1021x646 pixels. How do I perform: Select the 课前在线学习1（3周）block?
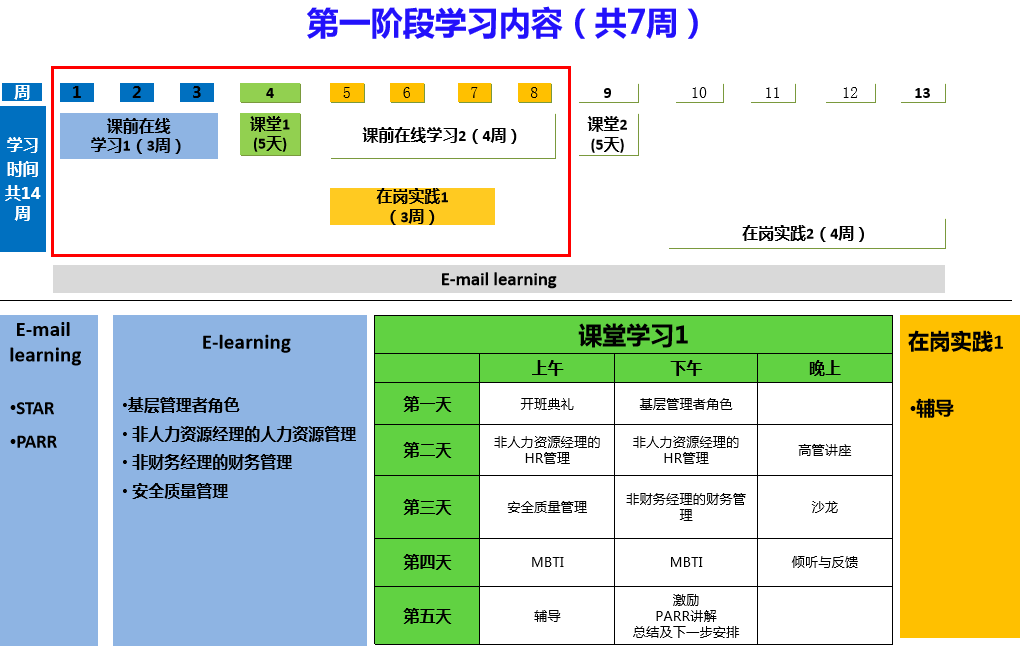(138, 136)
